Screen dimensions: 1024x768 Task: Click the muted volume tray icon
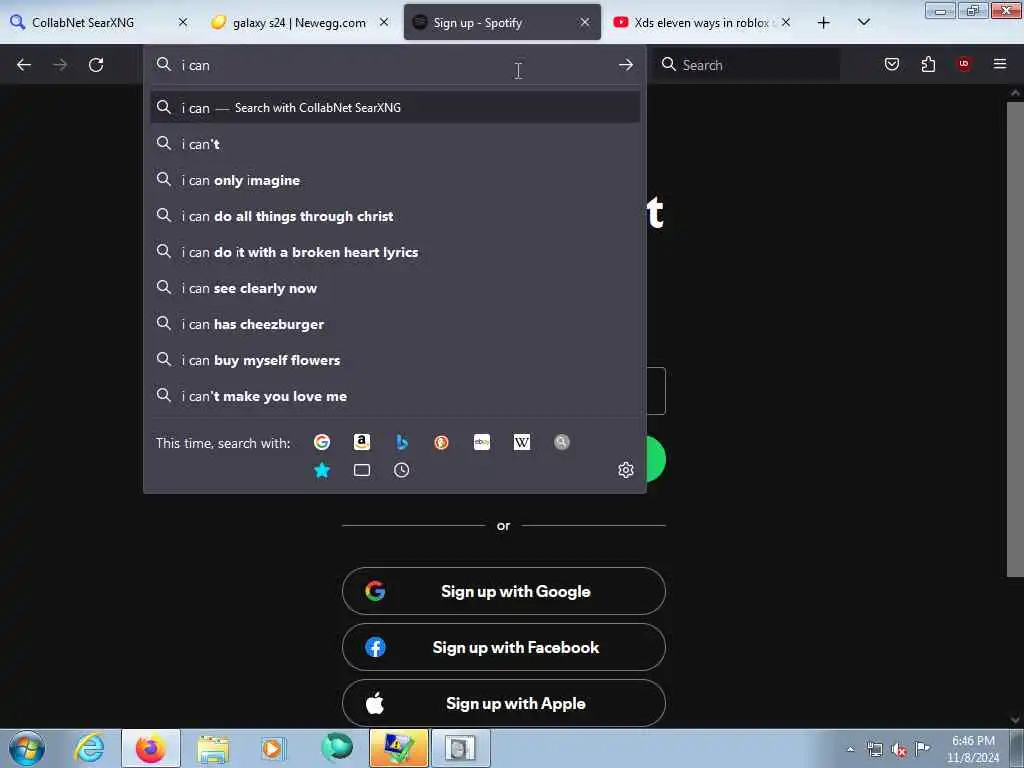pyautogui.click(x=899, y=750)
